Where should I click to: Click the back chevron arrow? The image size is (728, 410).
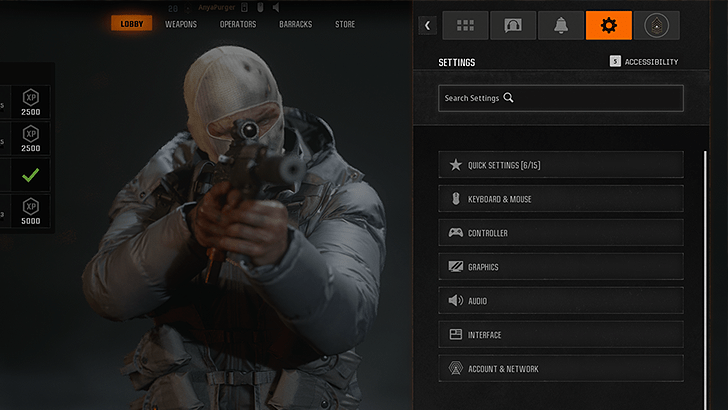[x=428, y=26]
